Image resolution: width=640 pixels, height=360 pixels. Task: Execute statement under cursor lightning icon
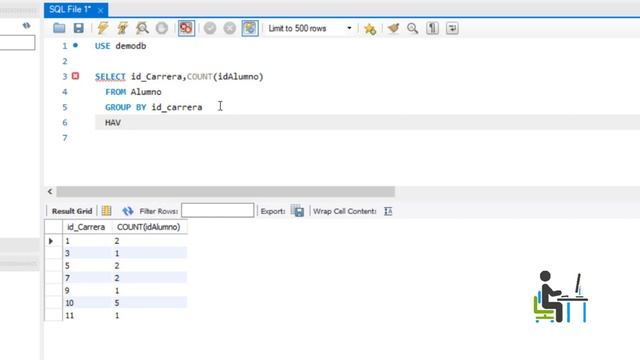click(x=122, y=28)
